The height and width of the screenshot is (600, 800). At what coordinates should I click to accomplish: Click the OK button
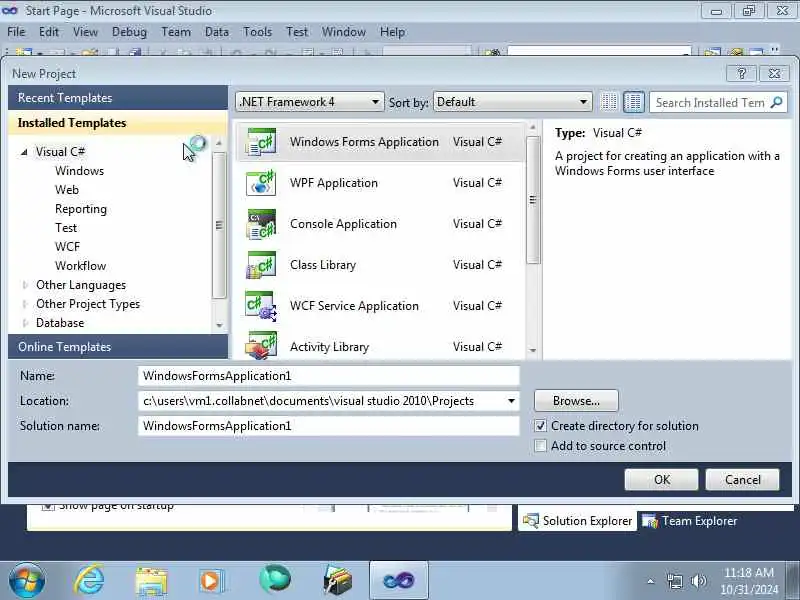pyautogui.click(x=661, y=480)
